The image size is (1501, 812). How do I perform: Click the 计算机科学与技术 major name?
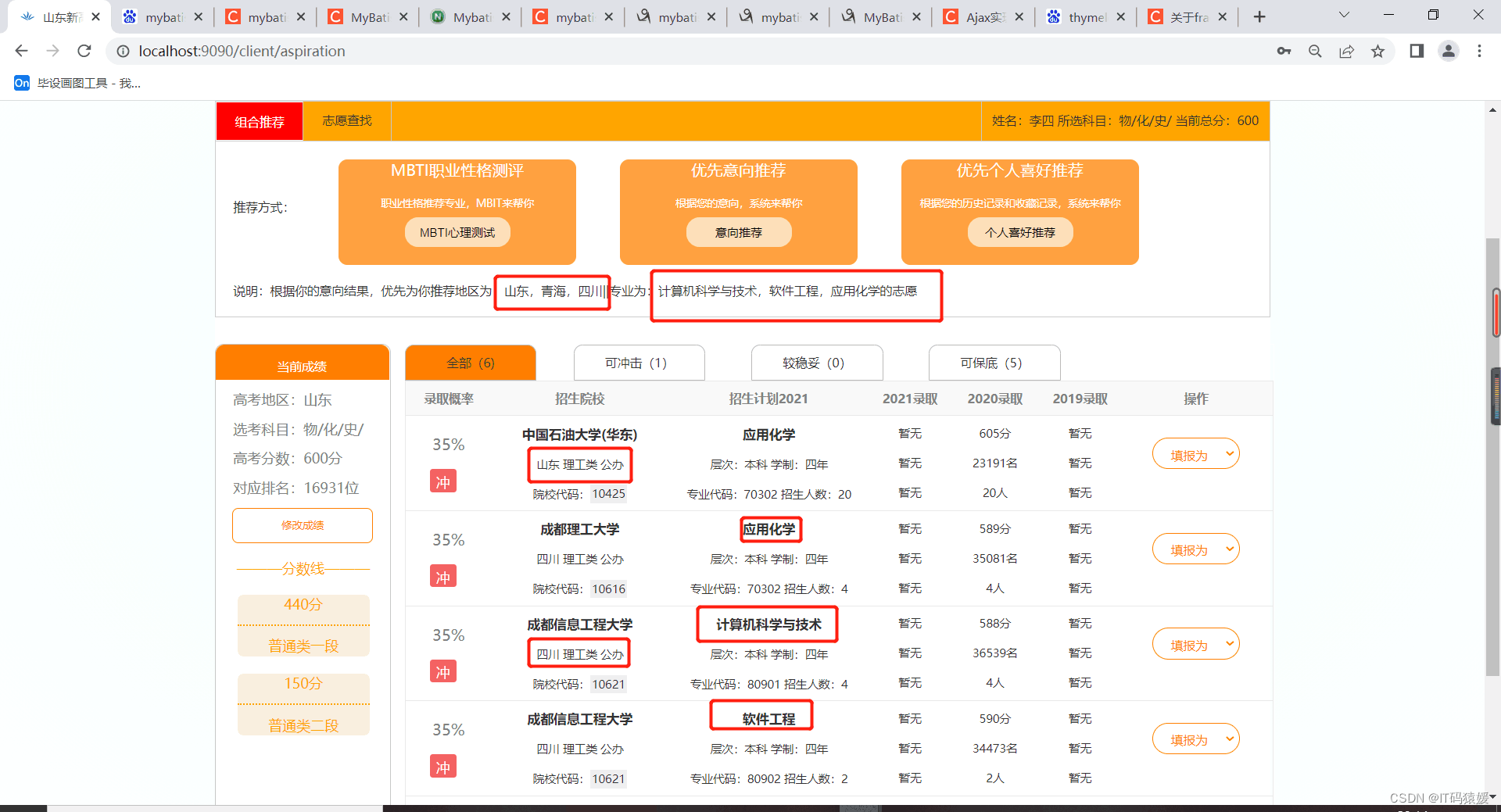(x=768, y=624)
